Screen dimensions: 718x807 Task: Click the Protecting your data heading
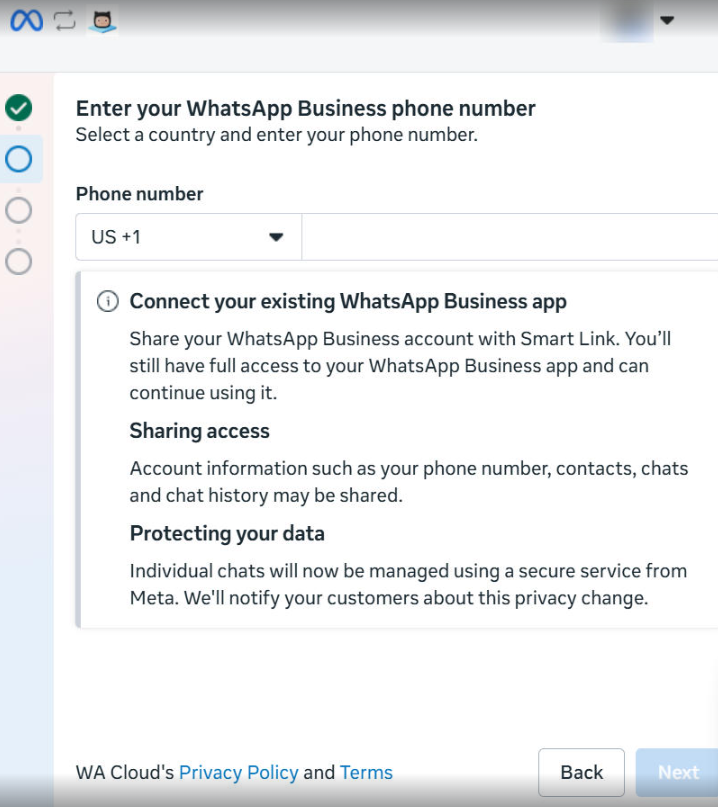pos(227,533)
